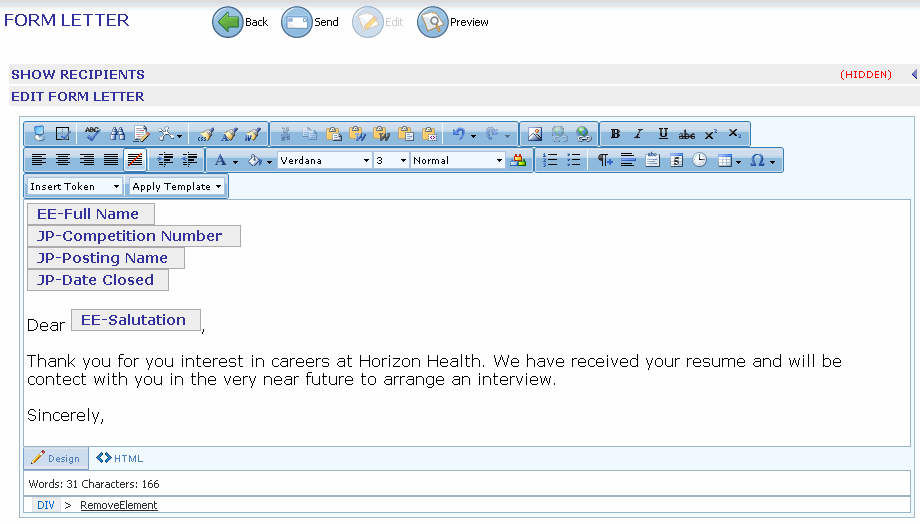Toggle Superscript formatting
The height and width of the screenshot is (524, 920).
point(711,134)
